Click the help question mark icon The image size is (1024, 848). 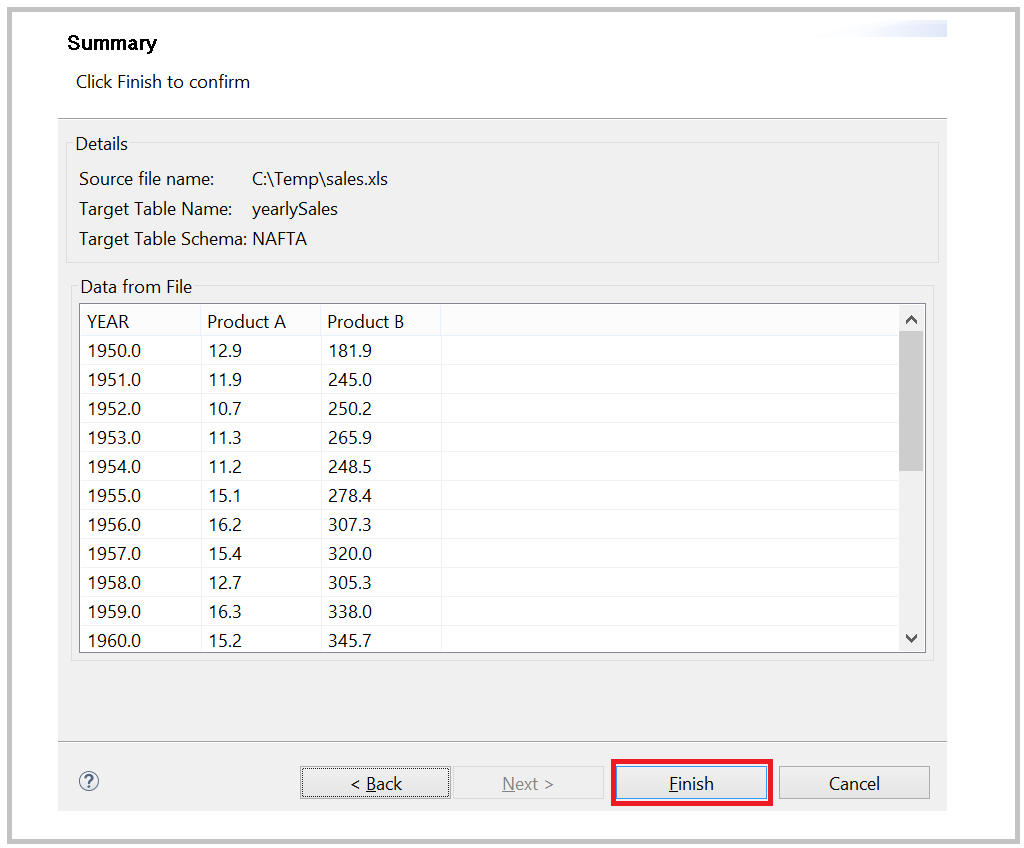88,781
